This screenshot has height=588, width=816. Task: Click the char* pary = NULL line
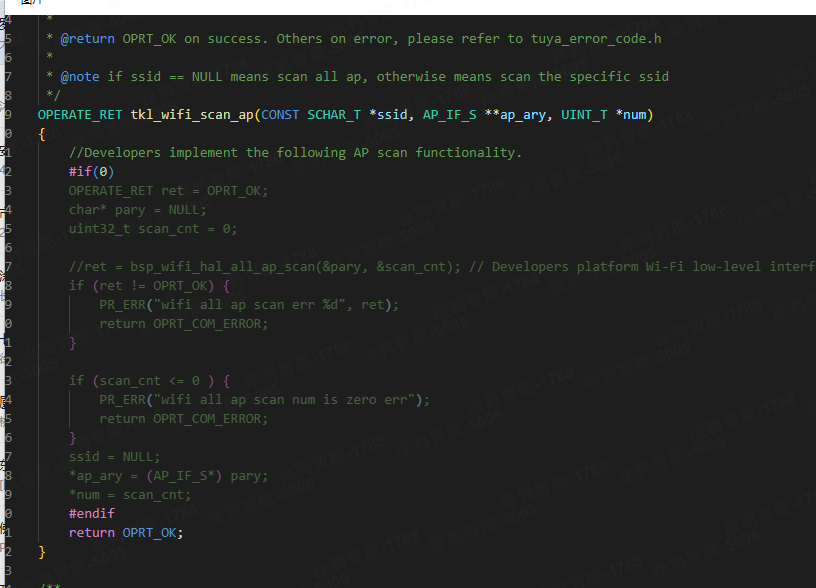click(137, 210)
